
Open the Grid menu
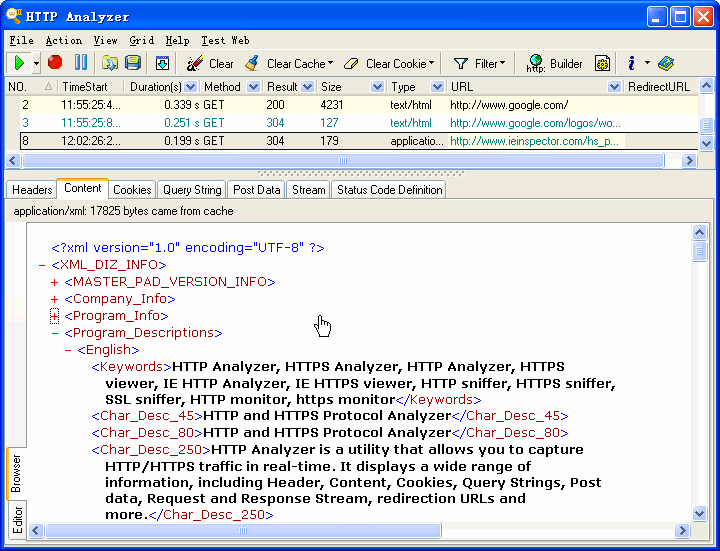(x=141, y=40)
